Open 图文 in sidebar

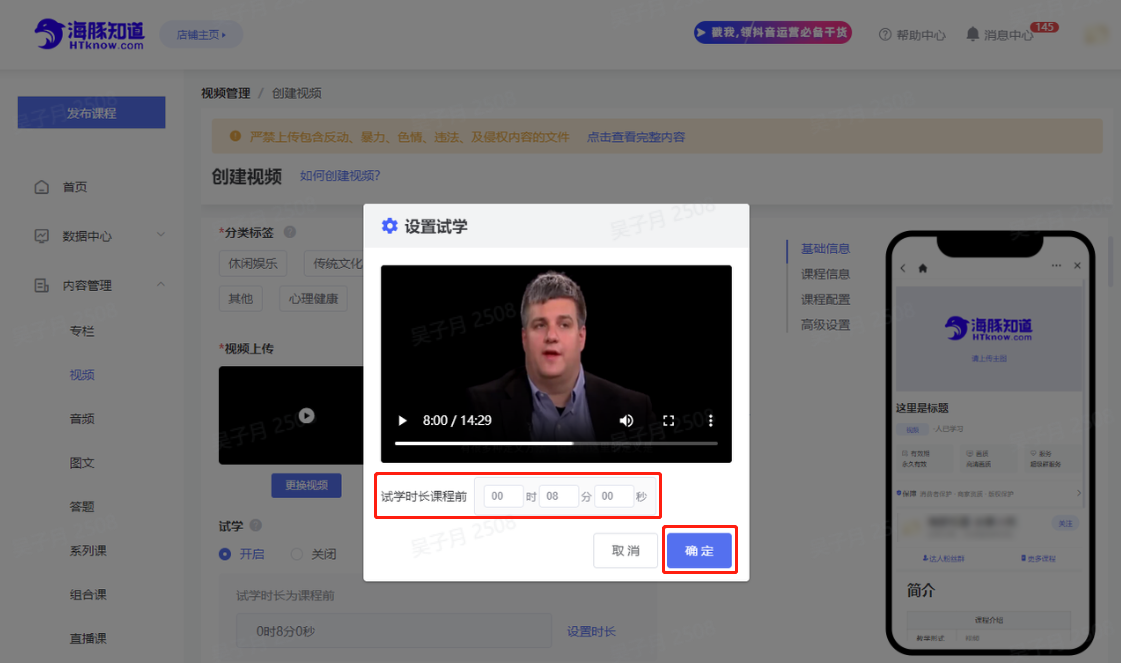click(82, 463)
